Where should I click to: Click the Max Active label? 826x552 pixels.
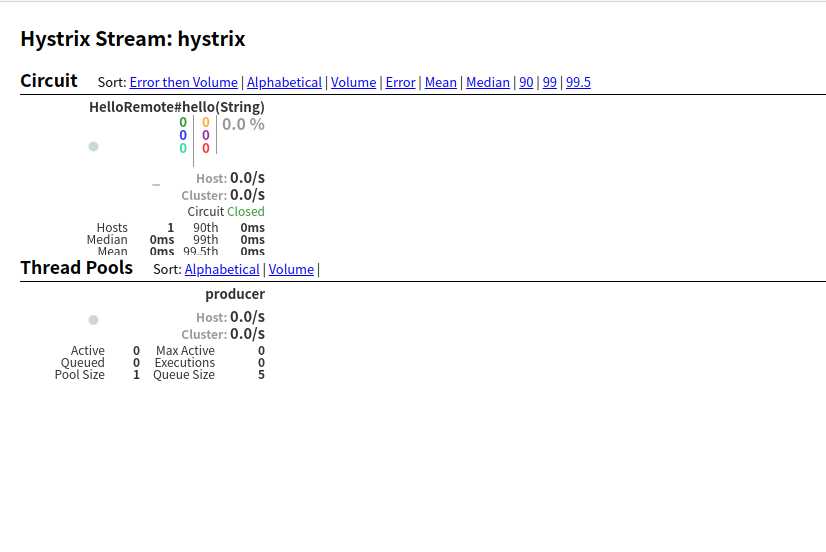[185, 350]
